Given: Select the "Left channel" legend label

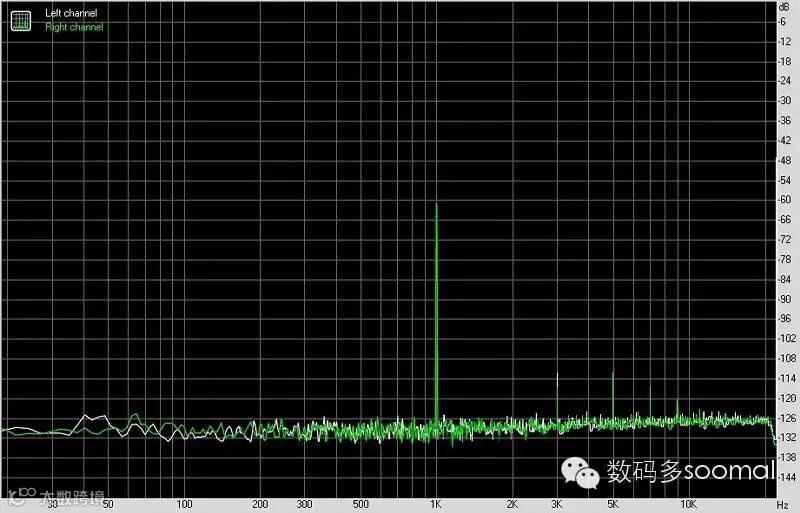Looking at the screenshot, I should click(71, 13).
